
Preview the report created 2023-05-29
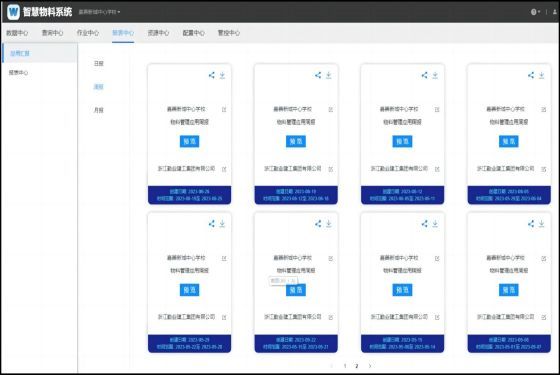point(189,290)
